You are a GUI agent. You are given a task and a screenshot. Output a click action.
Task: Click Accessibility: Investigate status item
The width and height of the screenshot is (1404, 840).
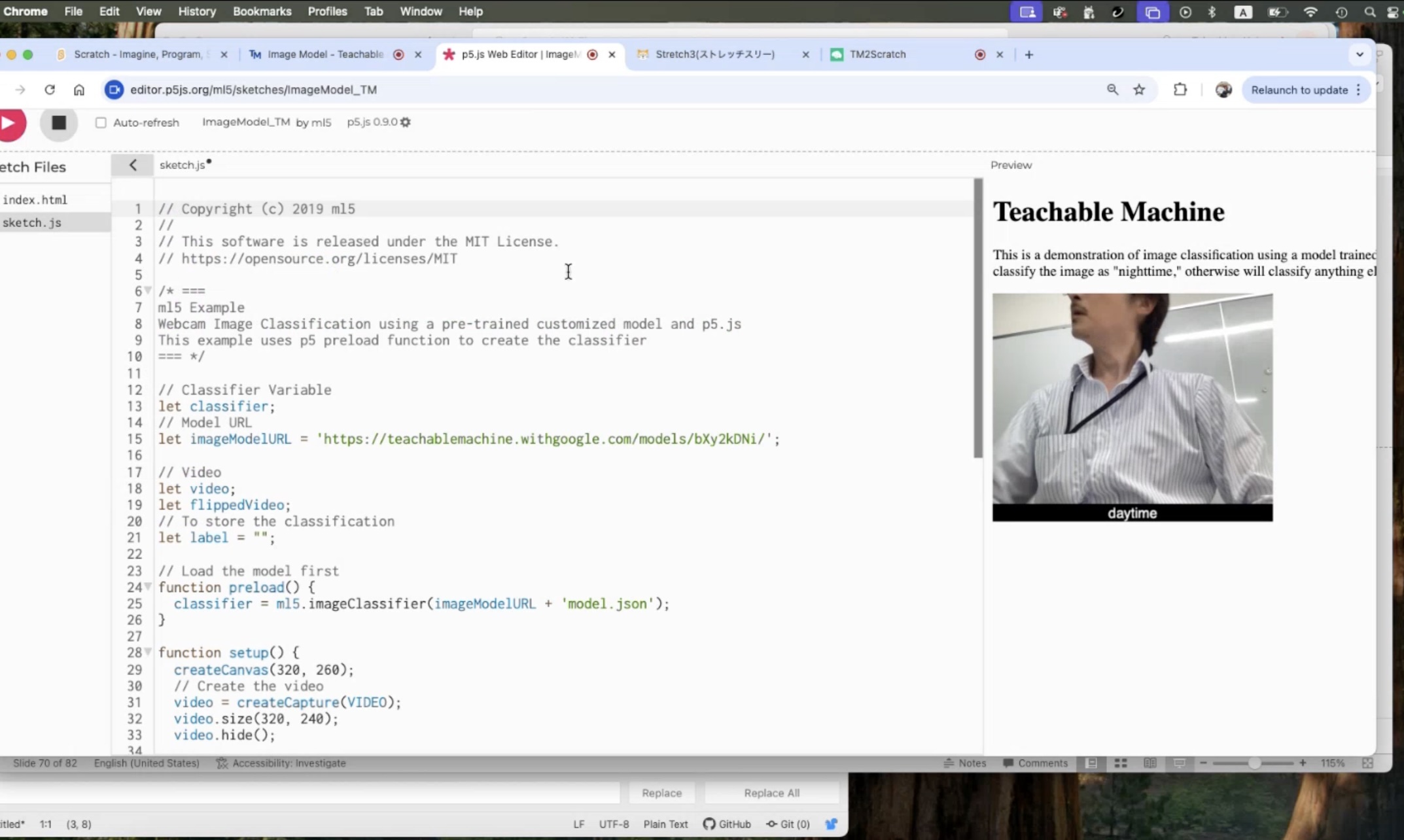[x=281, y=763]
